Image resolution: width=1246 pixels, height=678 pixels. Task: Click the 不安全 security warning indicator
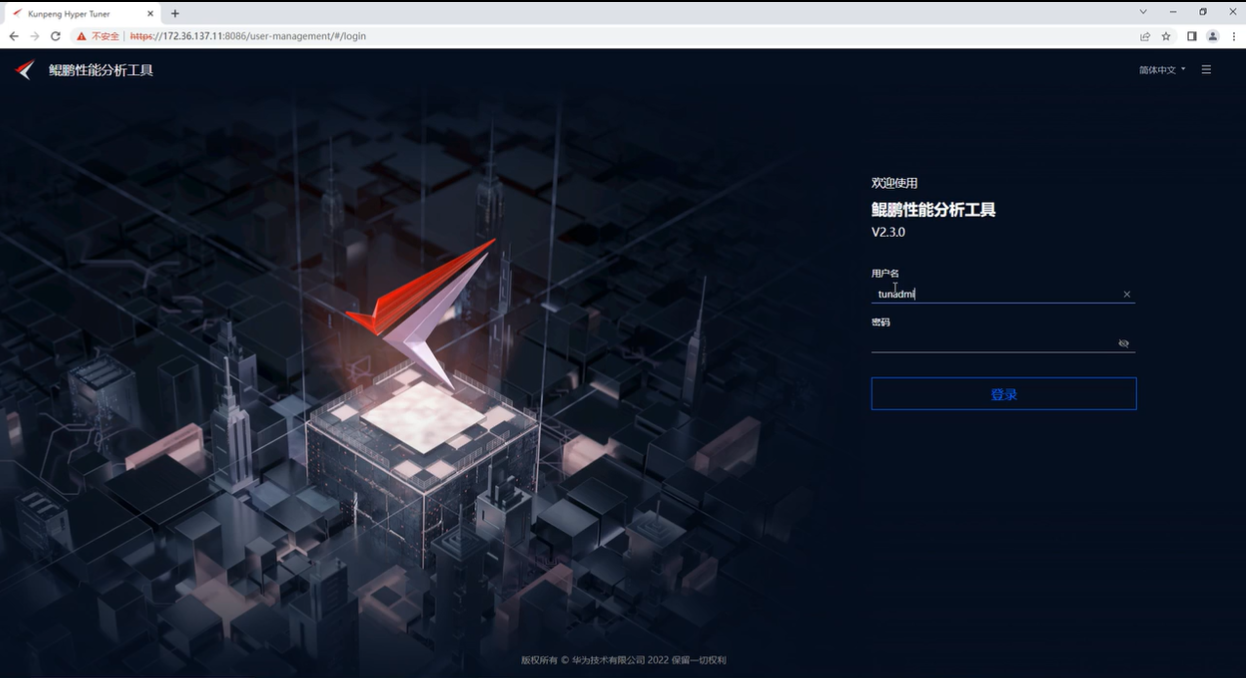tap(98, 36)
